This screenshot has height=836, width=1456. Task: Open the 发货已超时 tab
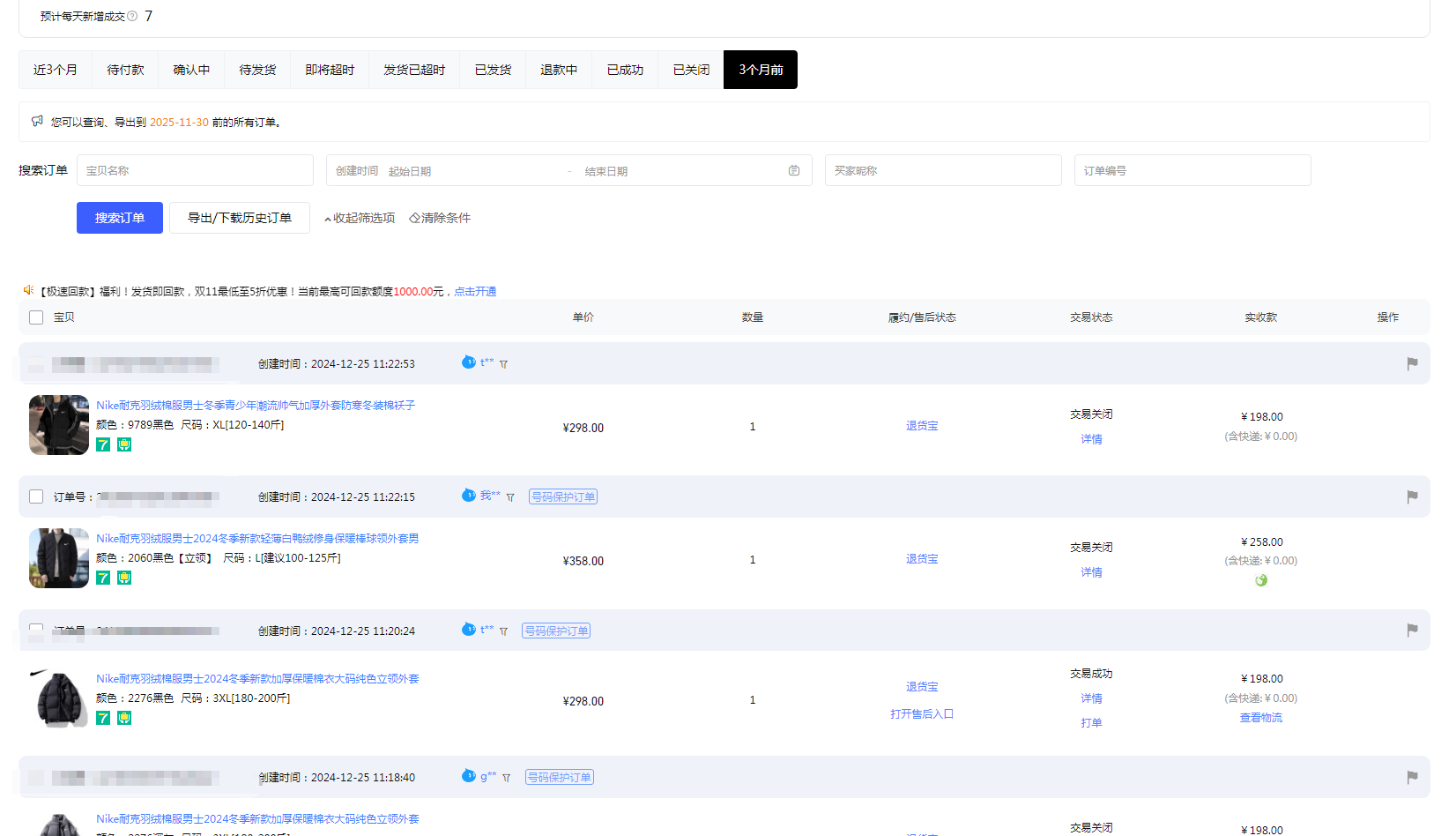tap(414, 70)
